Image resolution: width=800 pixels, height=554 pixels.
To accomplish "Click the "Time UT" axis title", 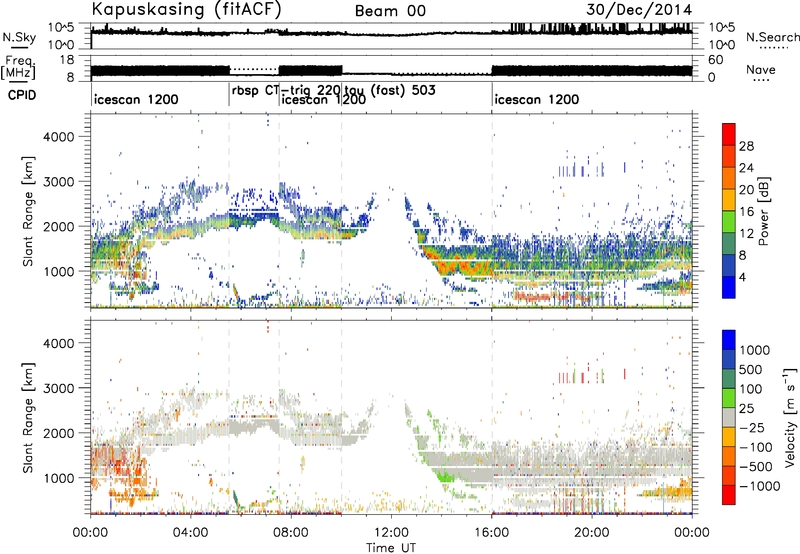I will (391, 548).
